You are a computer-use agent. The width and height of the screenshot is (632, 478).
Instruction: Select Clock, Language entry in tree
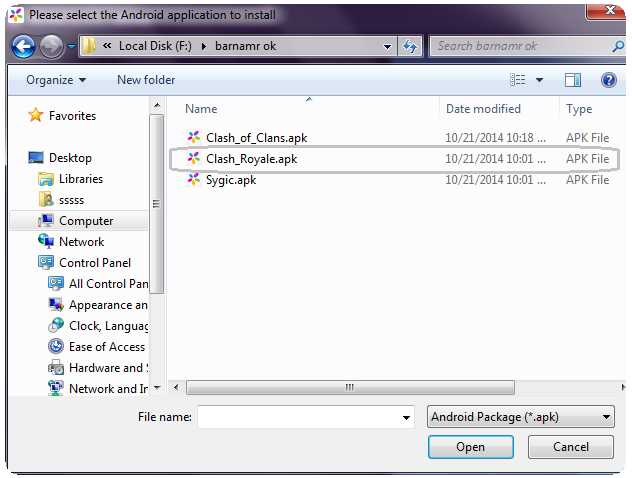pyautogui.click(x=108, y=326)
